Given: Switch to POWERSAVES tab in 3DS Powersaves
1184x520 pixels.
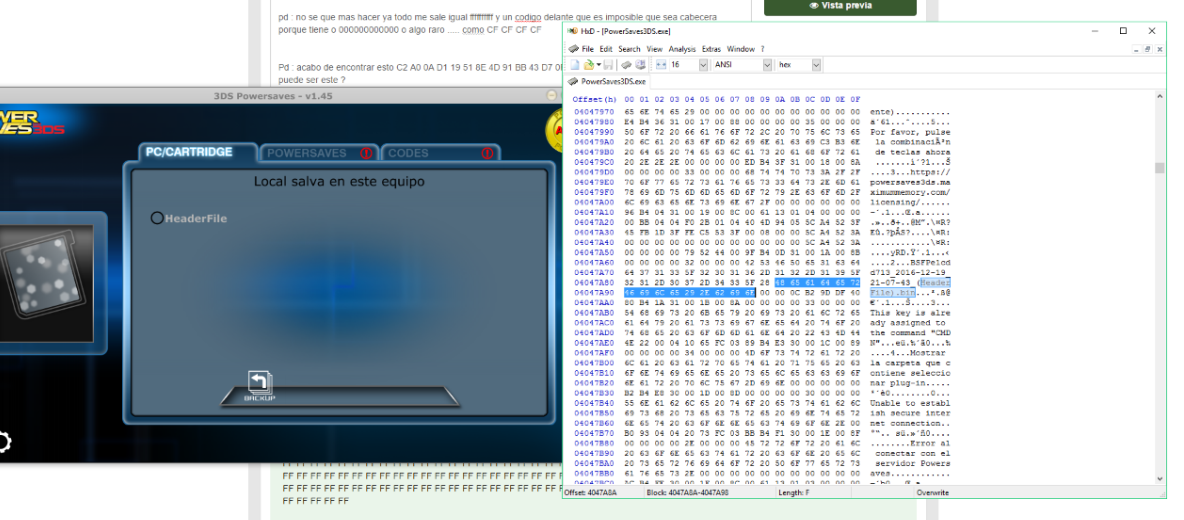Looking at the screenshot, I should pos(317,153).
